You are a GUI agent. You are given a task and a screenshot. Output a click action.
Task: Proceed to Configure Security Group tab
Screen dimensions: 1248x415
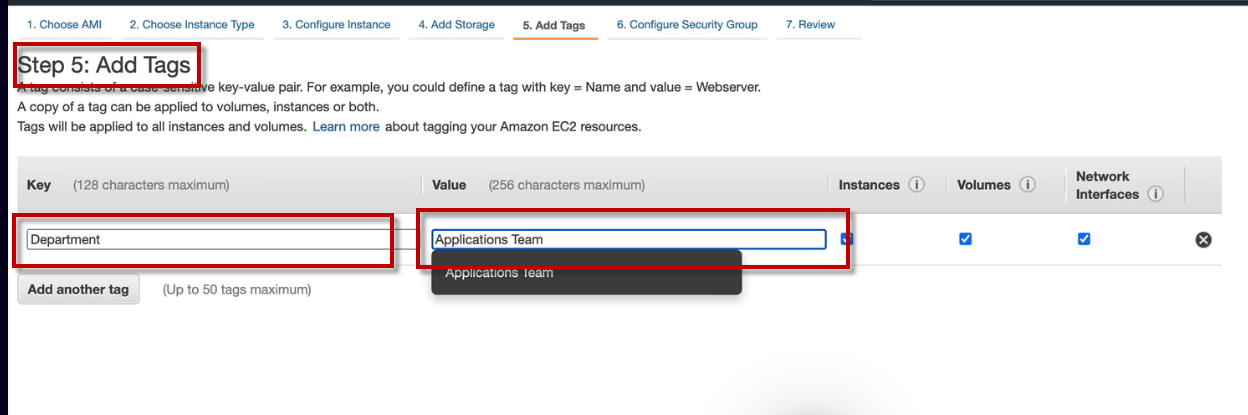(x=687, y=25)
